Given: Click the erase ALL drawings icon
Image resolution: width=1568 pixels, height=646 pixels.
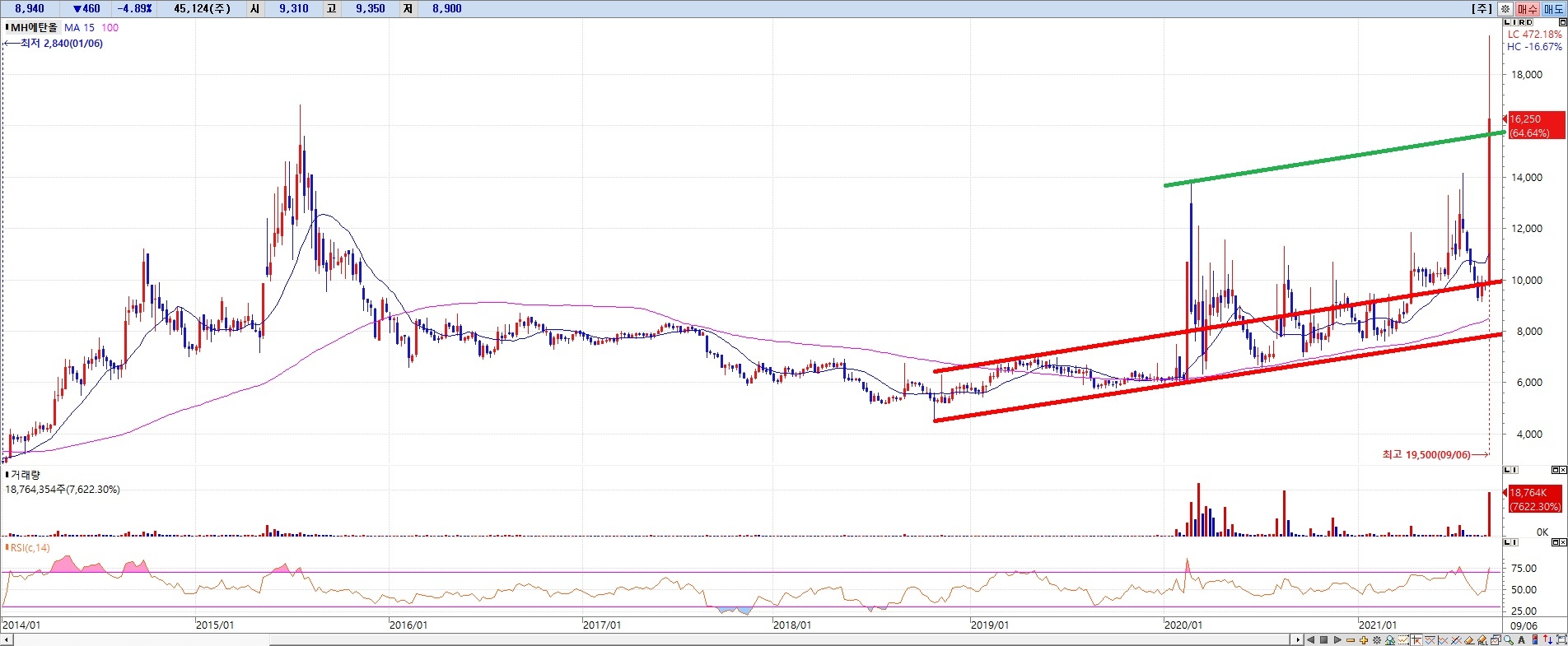Looking at the screenshot, I should click(1482, 639).
